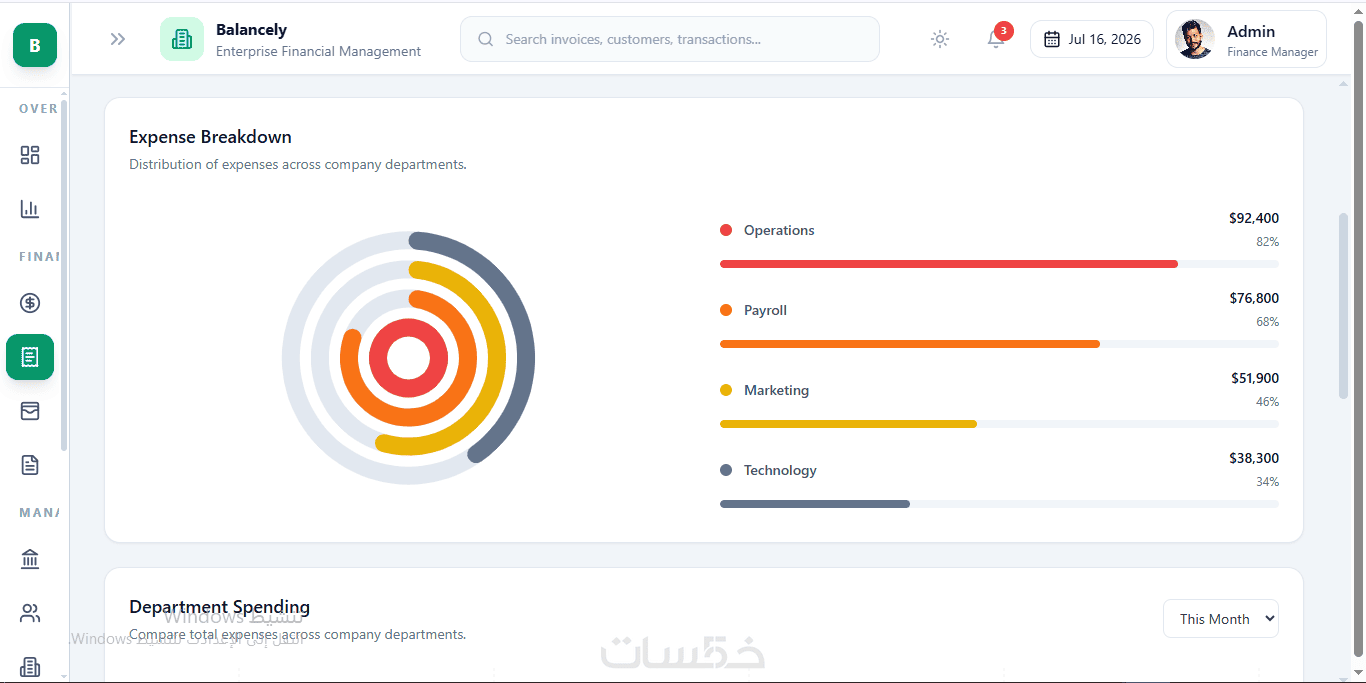Click the Jul 16, 2026 date button
The height and width of the screenshot is (683, 1366).
tap(1092, 39)
